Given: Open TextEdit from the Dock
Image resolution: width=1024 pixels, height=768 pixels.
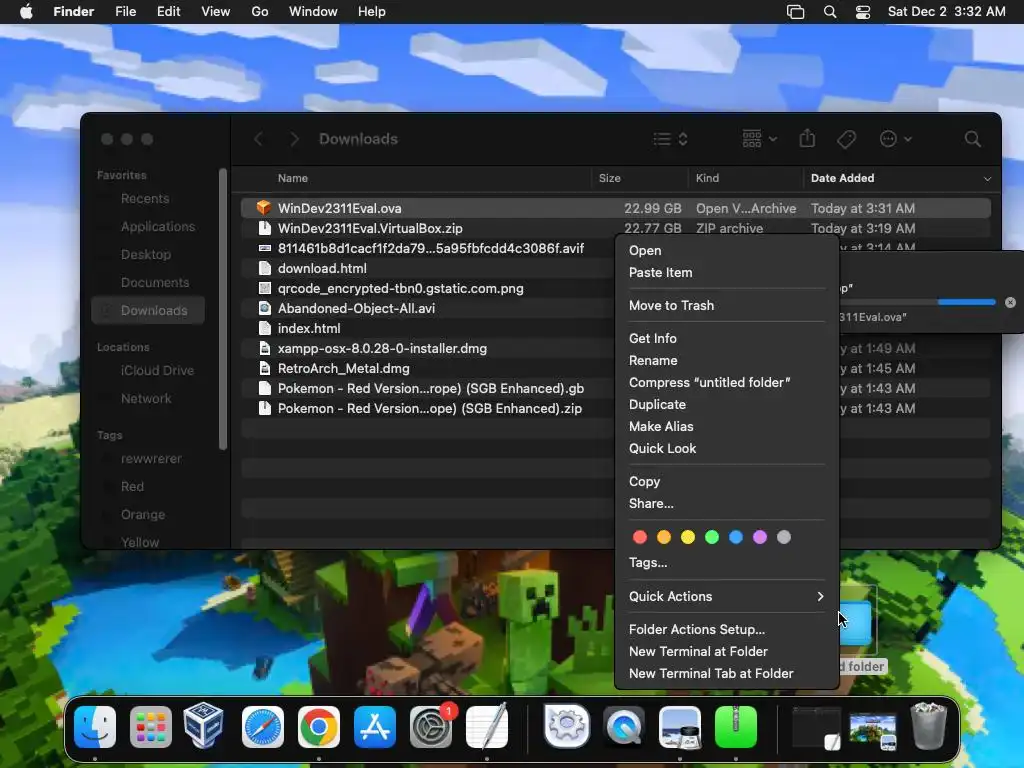Looking at the screenshot, I should click(487, 727).
